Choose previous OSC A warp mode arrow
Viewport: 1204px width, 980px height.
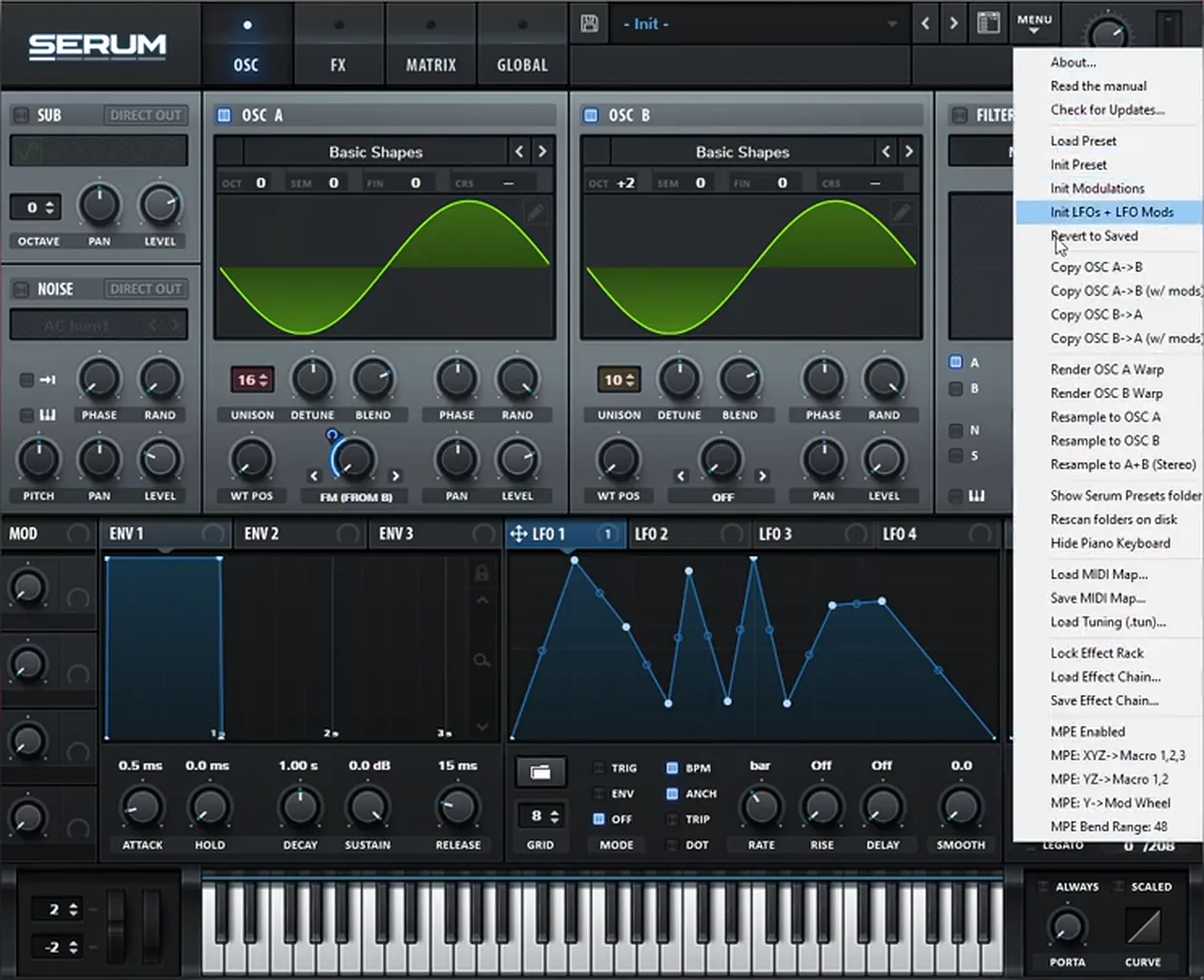click(x=314, y=476)
